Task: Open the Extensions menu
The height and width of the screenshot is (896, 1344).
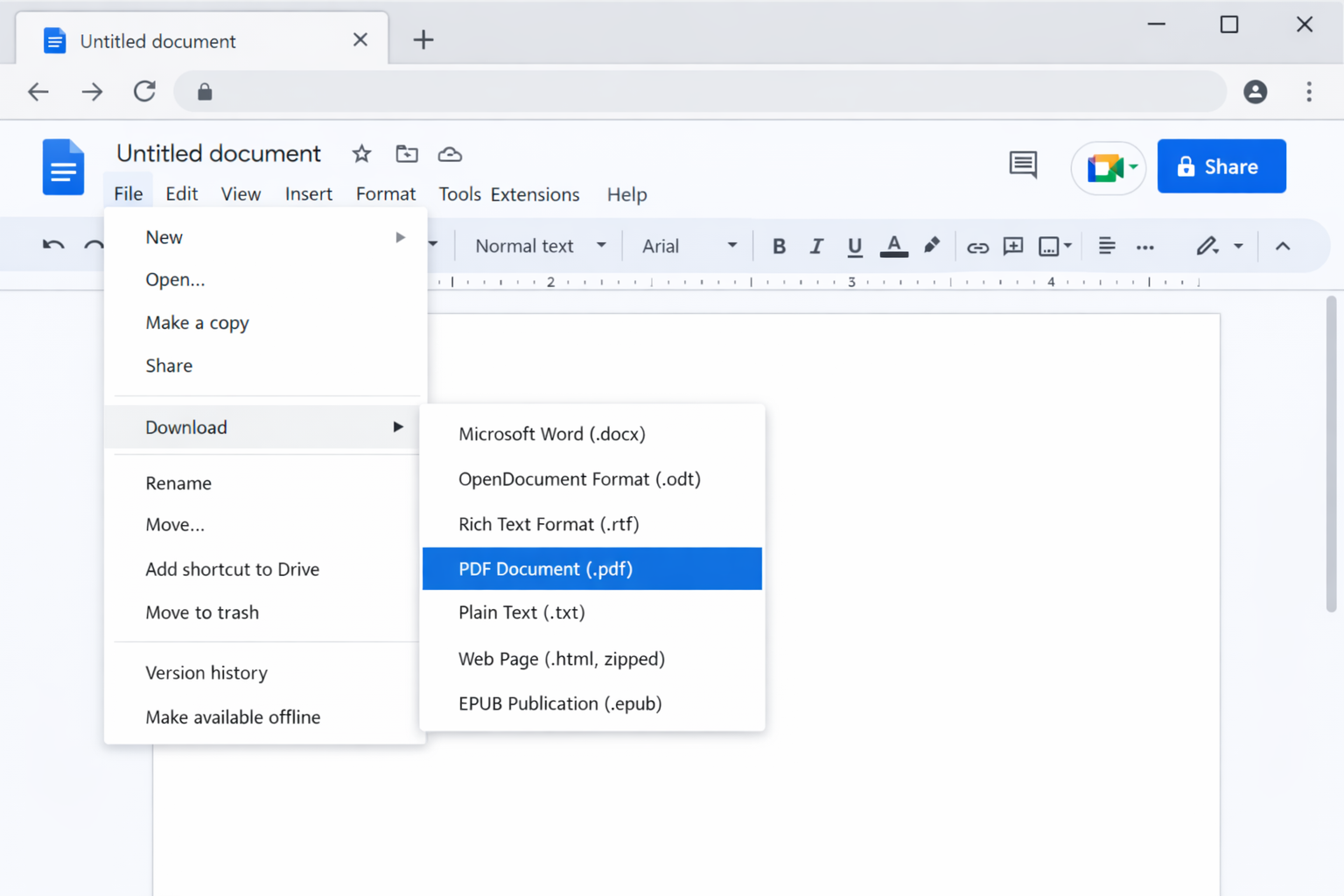Action: (535, 194)
